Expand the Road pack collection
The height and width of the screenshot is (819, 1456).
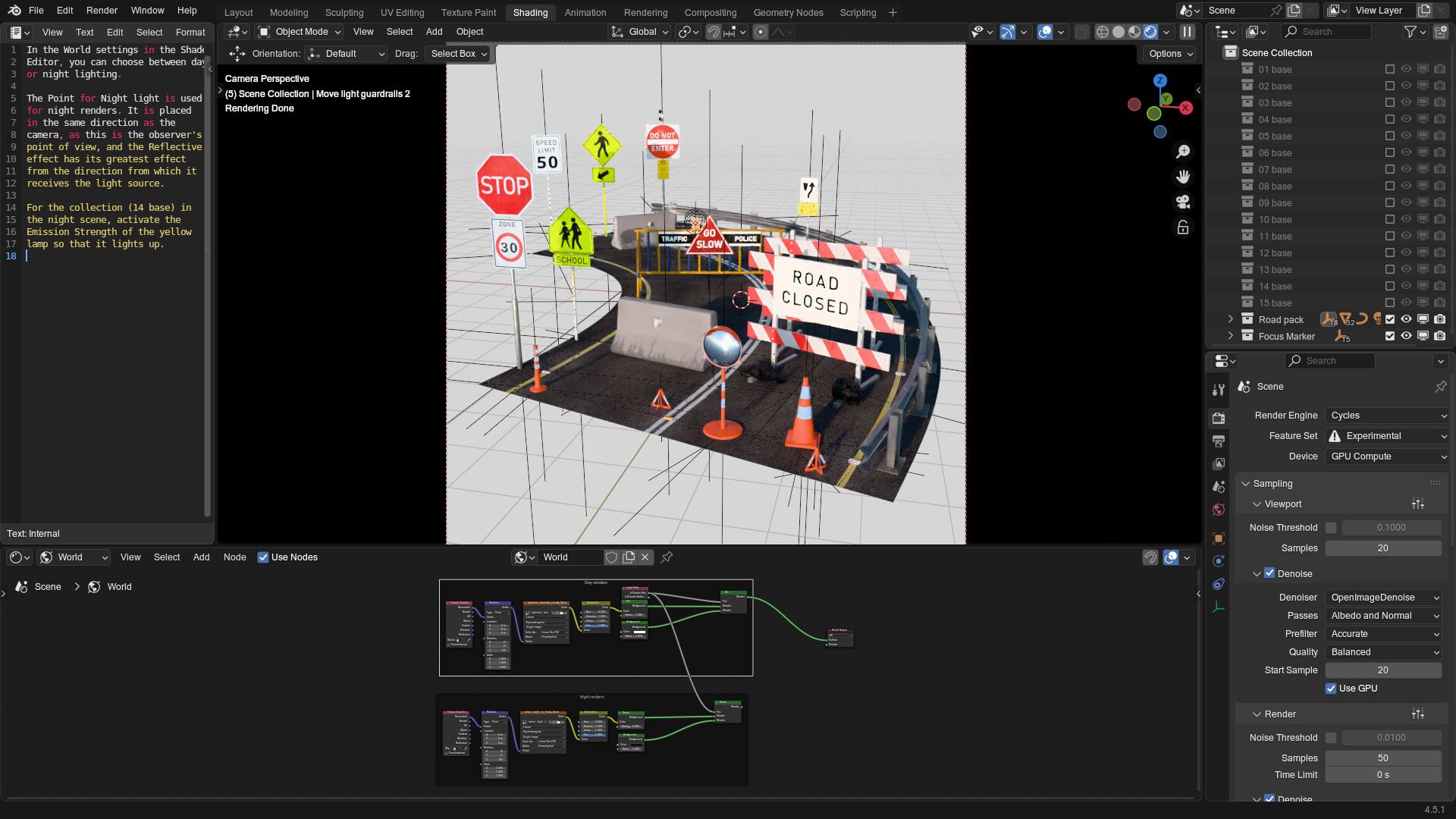point(1230,319)
